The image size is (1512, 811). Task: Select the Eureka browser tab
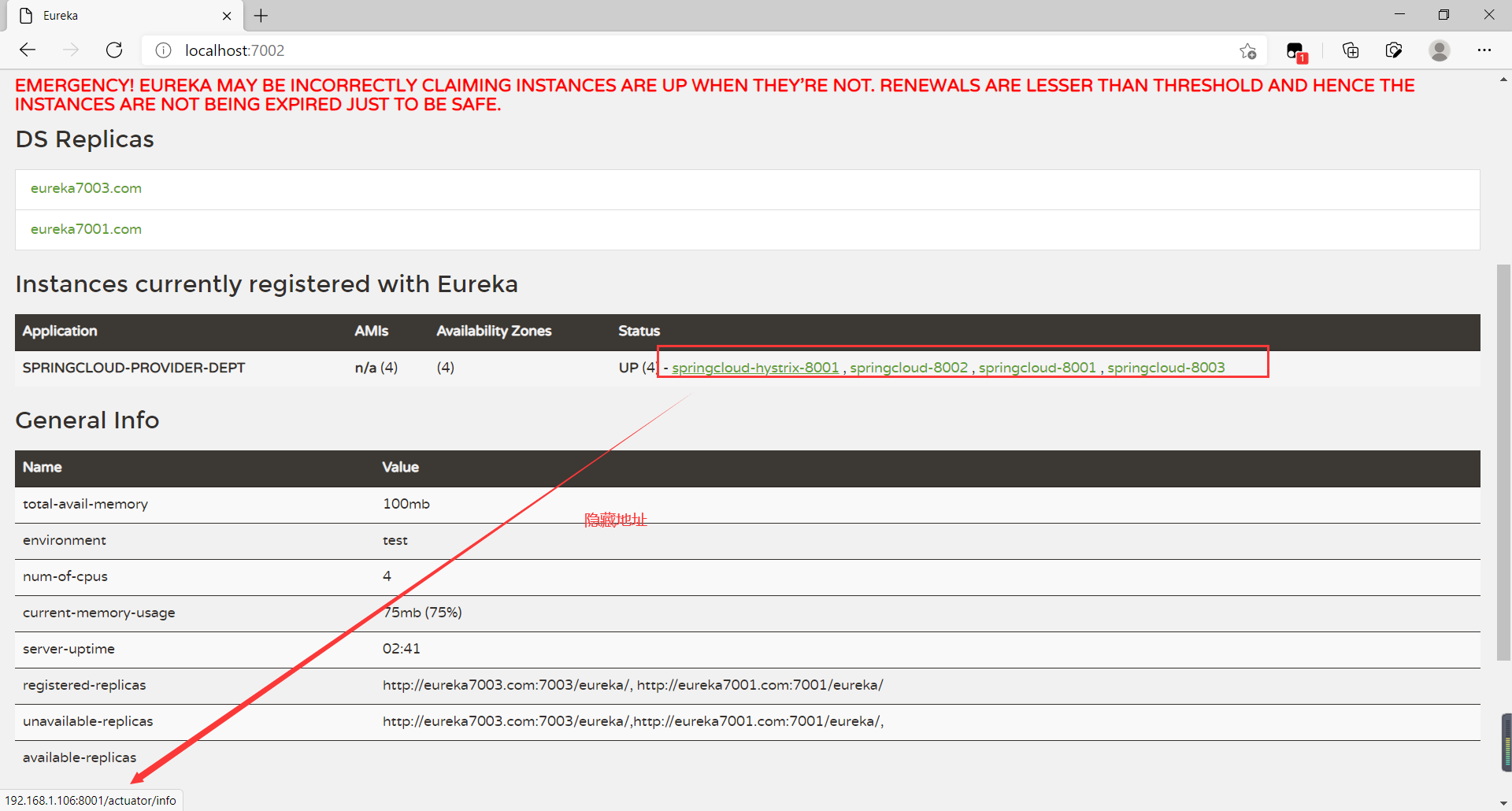126,16
